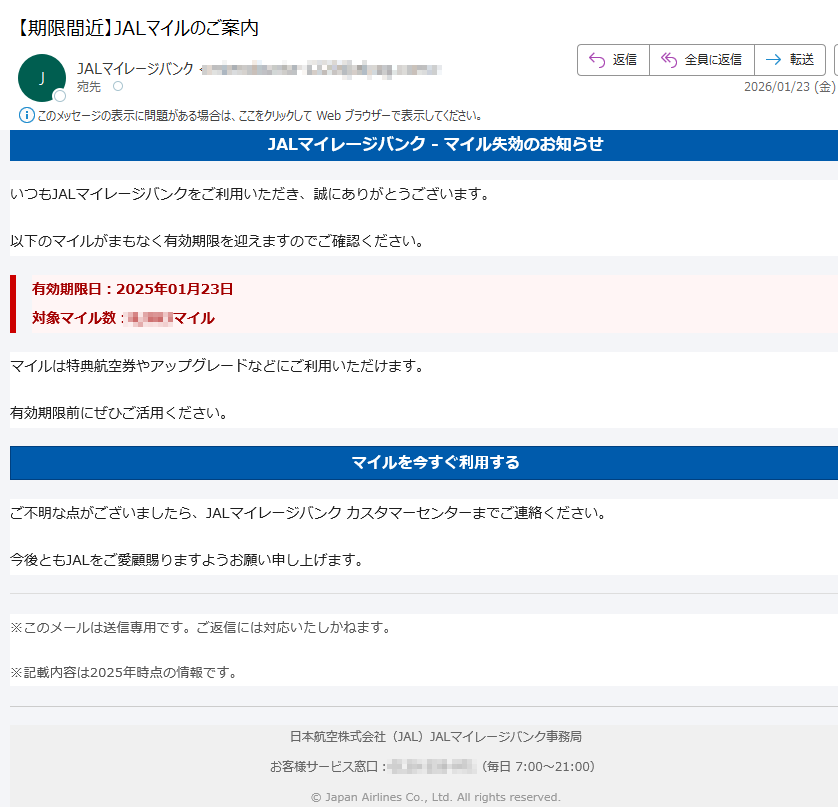Click the info icon in message notice bar

27,115
